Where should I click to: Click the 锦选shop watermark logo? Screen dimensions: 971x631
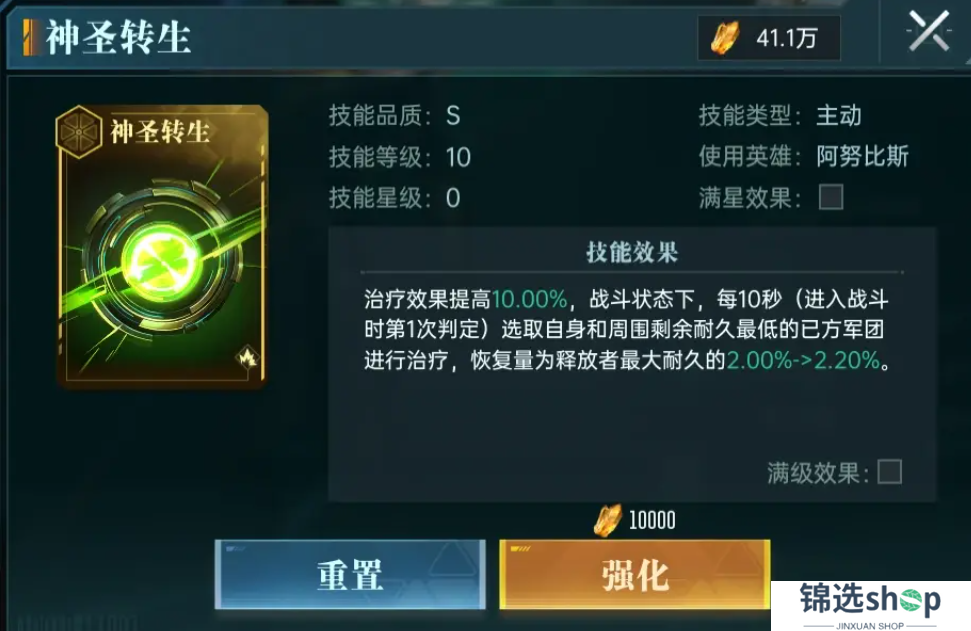[x=870, y=605]
